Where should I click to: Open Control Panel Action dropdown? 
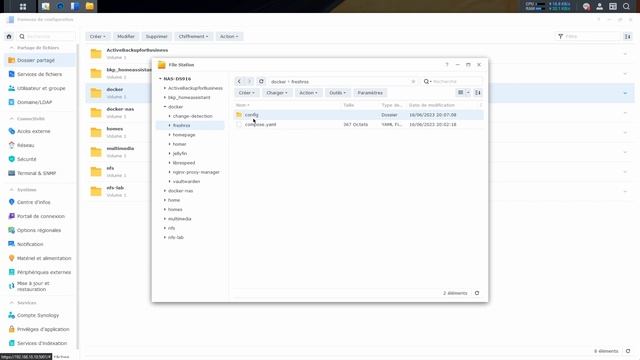tap(229, 36)
